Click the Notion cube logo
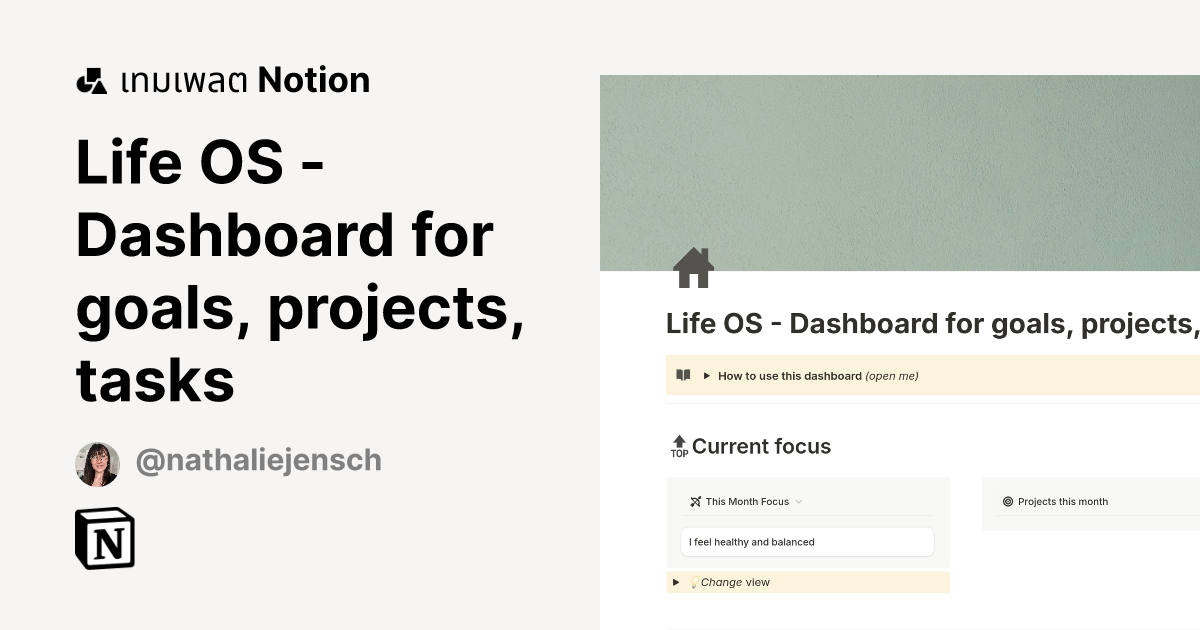This screenshot has height=630, width=1200. (105, 538)
